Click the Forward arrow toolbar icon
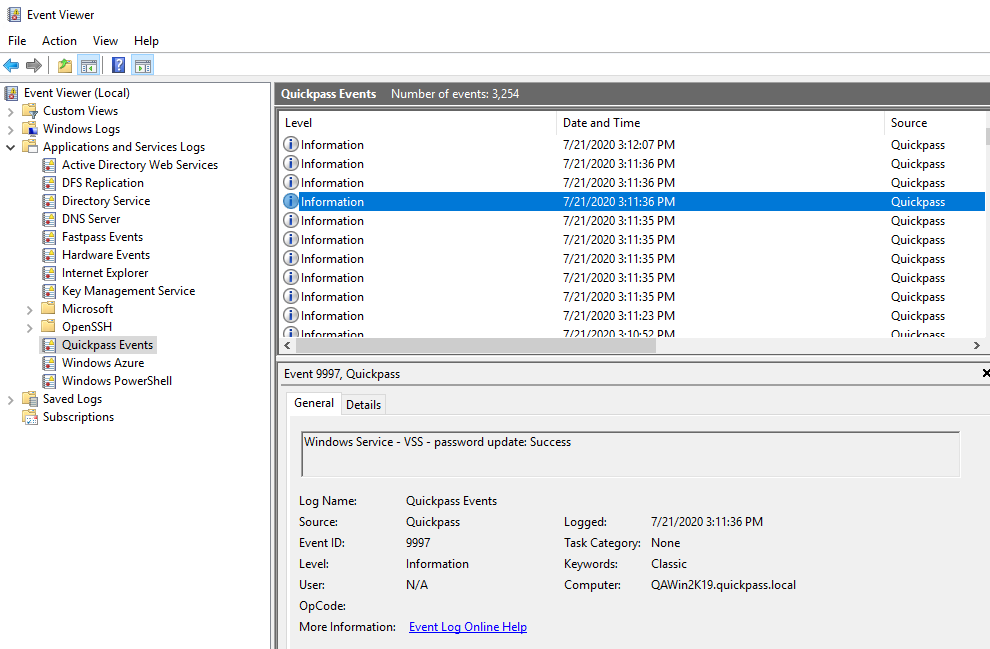 (x=34, y=65)
